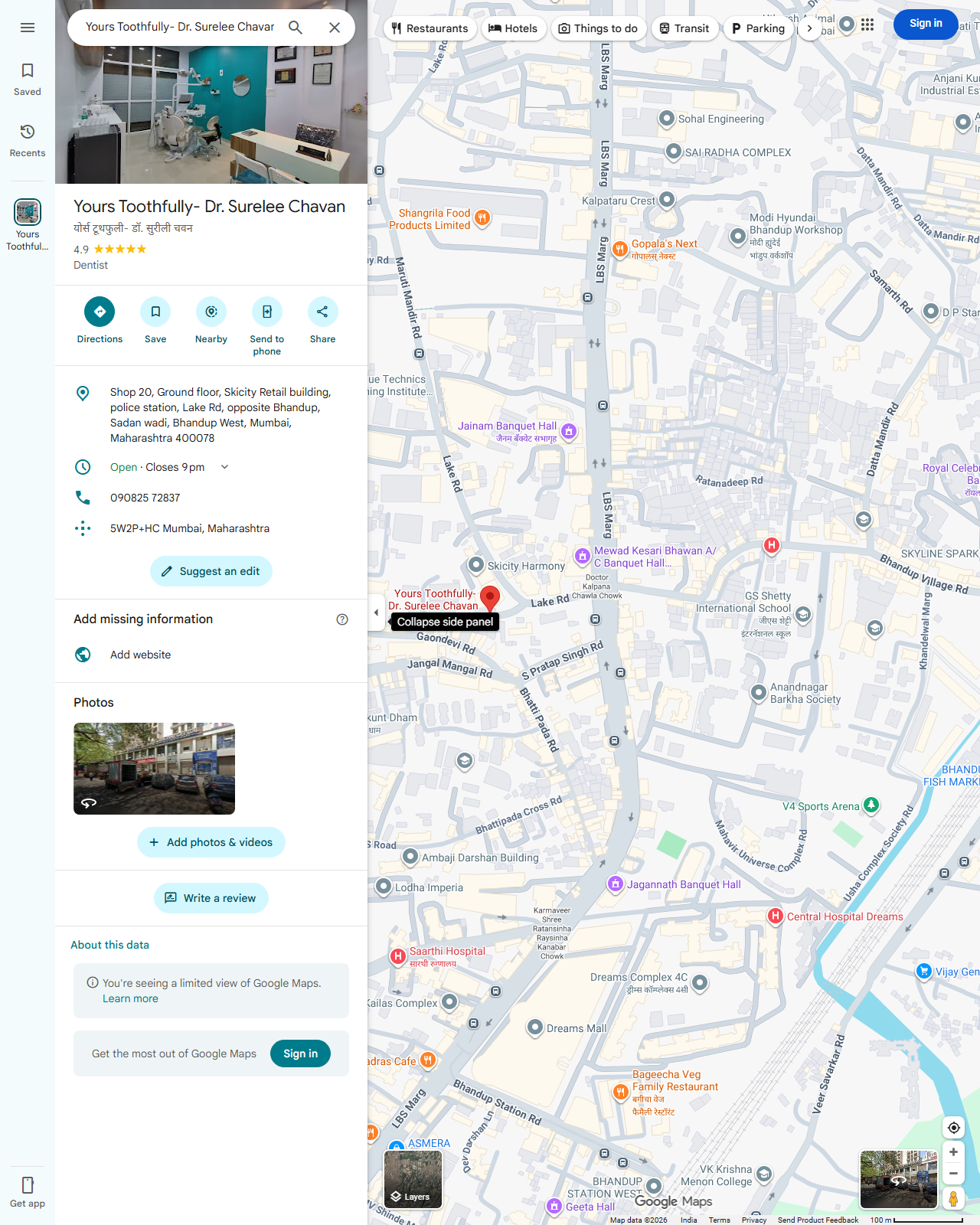This screenshot has width=980, height=1225.
Task: Click the Jainam Banquet Hall marker
Action: point(569,432)
